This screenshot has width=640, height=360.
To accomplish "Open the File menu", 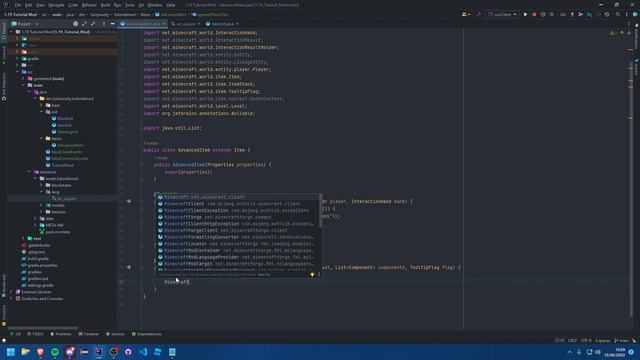I will [18, 5].
